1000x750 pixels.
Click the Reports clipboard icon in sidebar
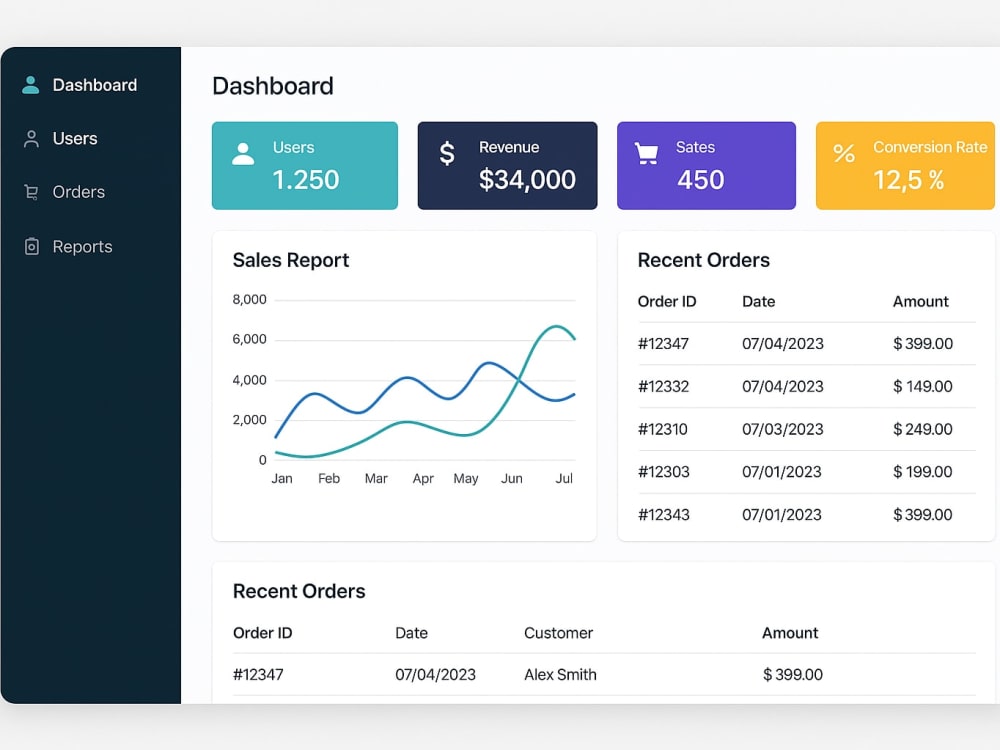[x=31, y=246]
